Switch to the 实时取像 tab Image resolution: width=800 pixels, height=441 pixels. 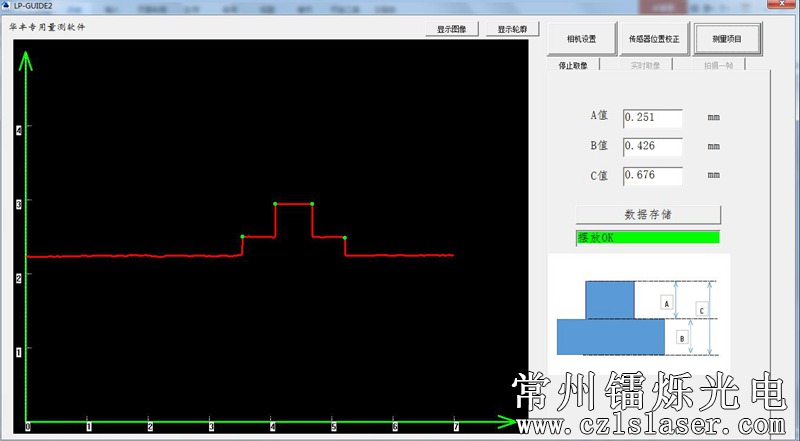(645, 65)
